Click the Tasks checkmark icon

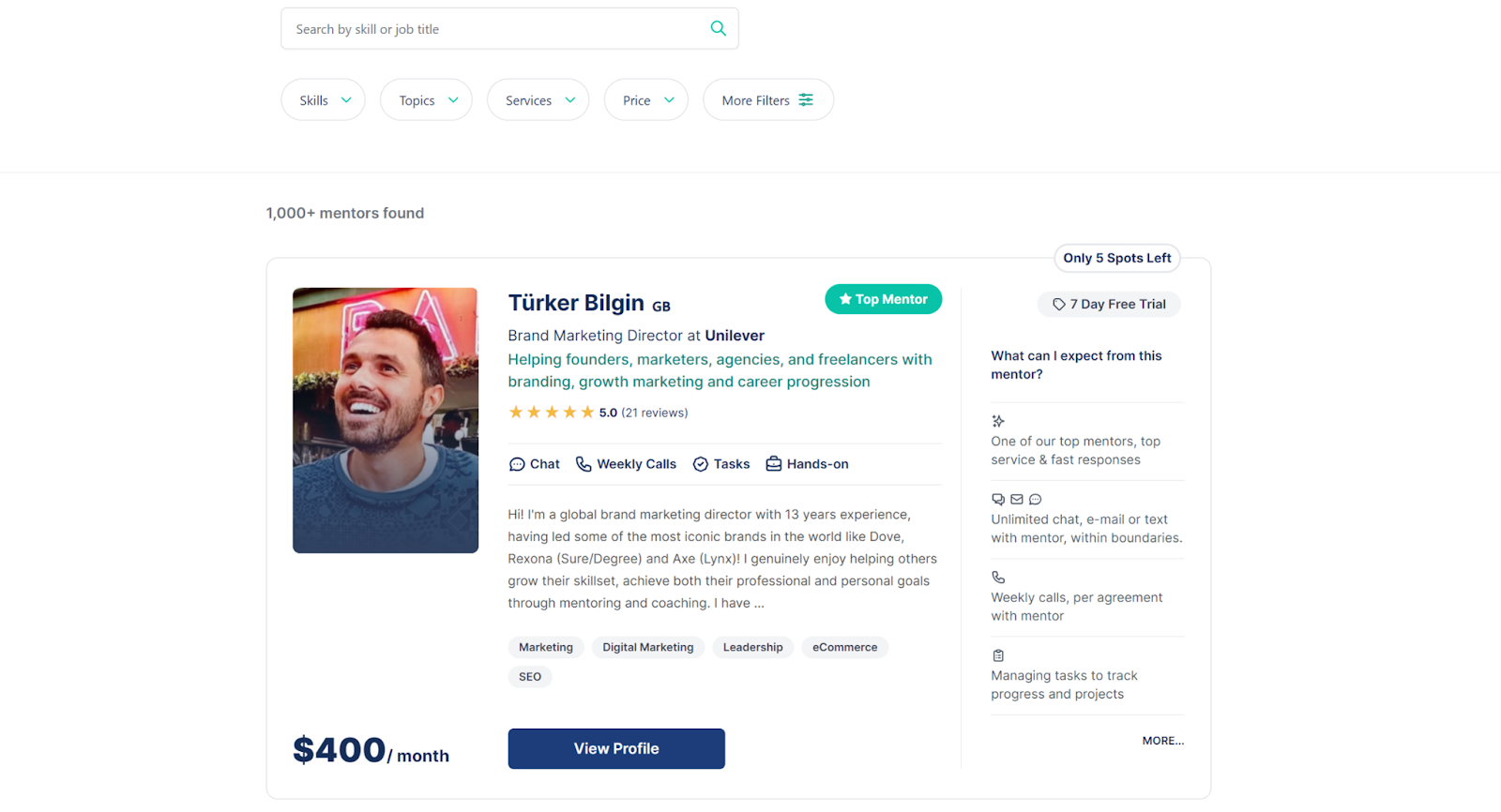(x=701, y=464)
